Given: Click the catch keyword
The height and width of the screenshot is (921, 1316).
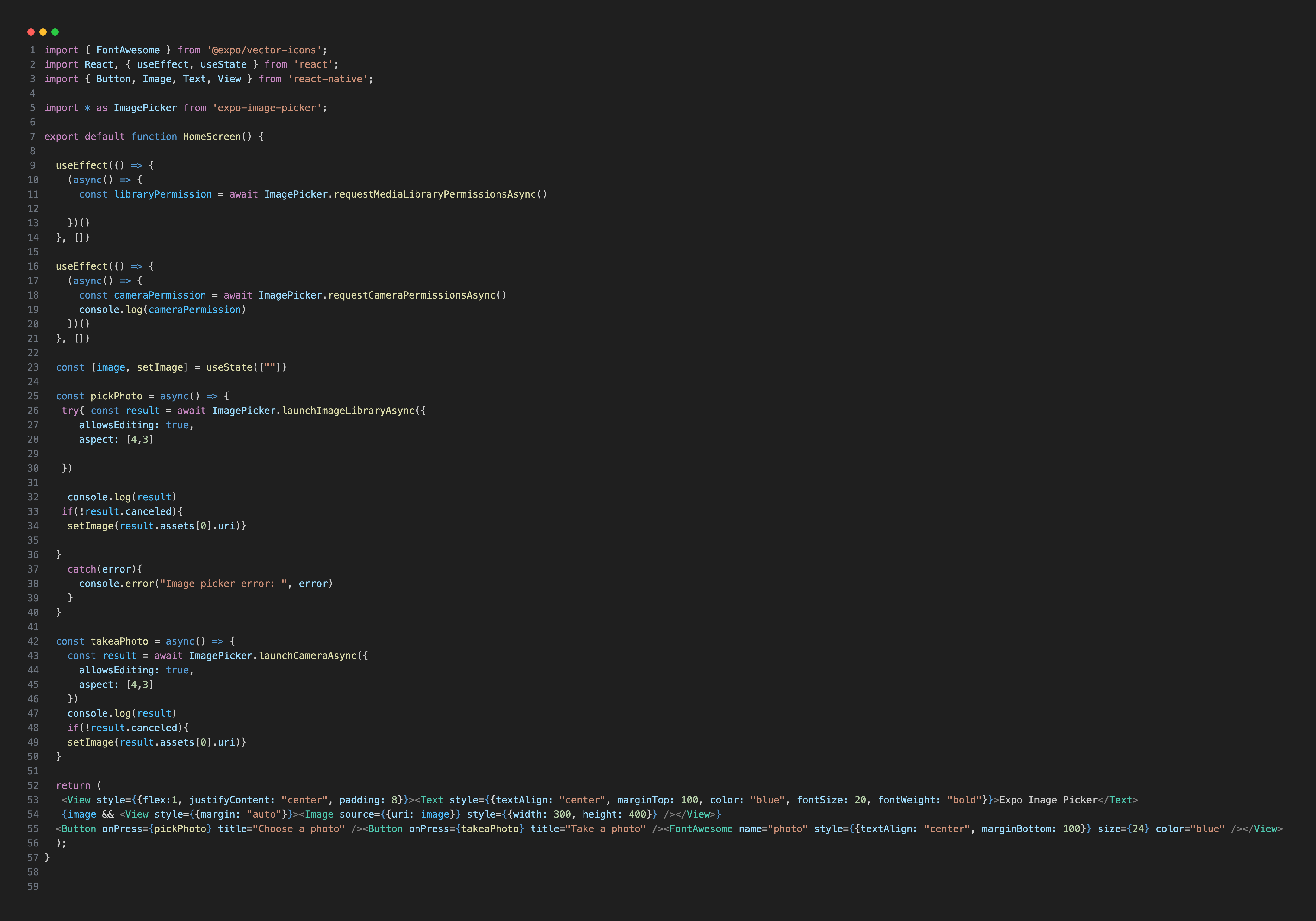Looking at the screenshot, I should 81,569.
